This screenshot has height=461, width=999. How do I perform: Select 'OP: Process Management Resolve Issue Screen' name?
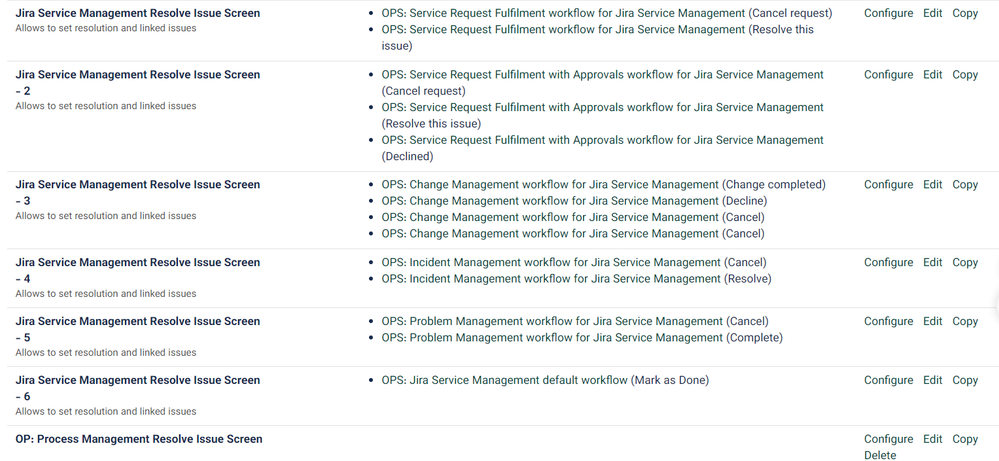pyautogui.click(x=139, y=439)
